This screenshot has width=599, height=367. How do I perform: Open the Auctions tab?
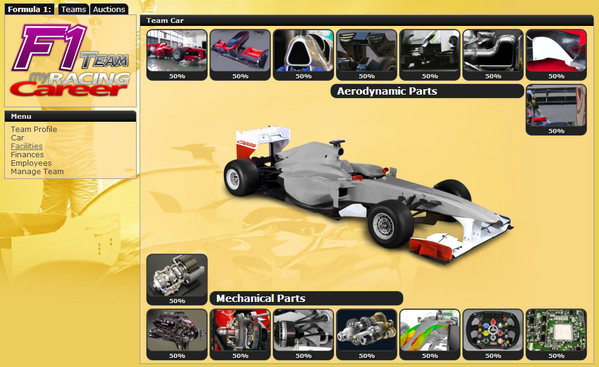tap(109, 9)
